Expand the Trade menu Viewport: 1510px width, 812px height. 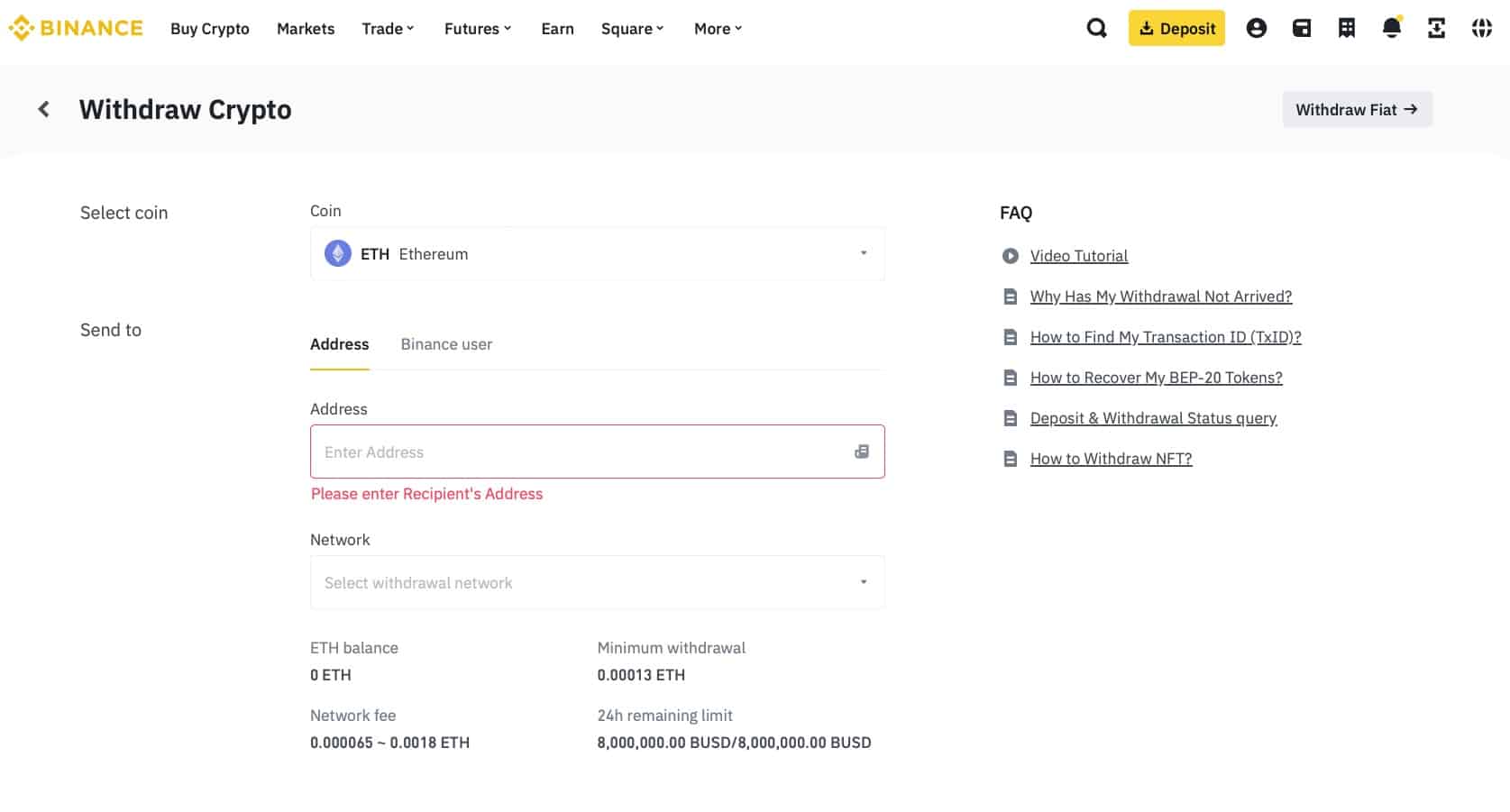point(387,28)
